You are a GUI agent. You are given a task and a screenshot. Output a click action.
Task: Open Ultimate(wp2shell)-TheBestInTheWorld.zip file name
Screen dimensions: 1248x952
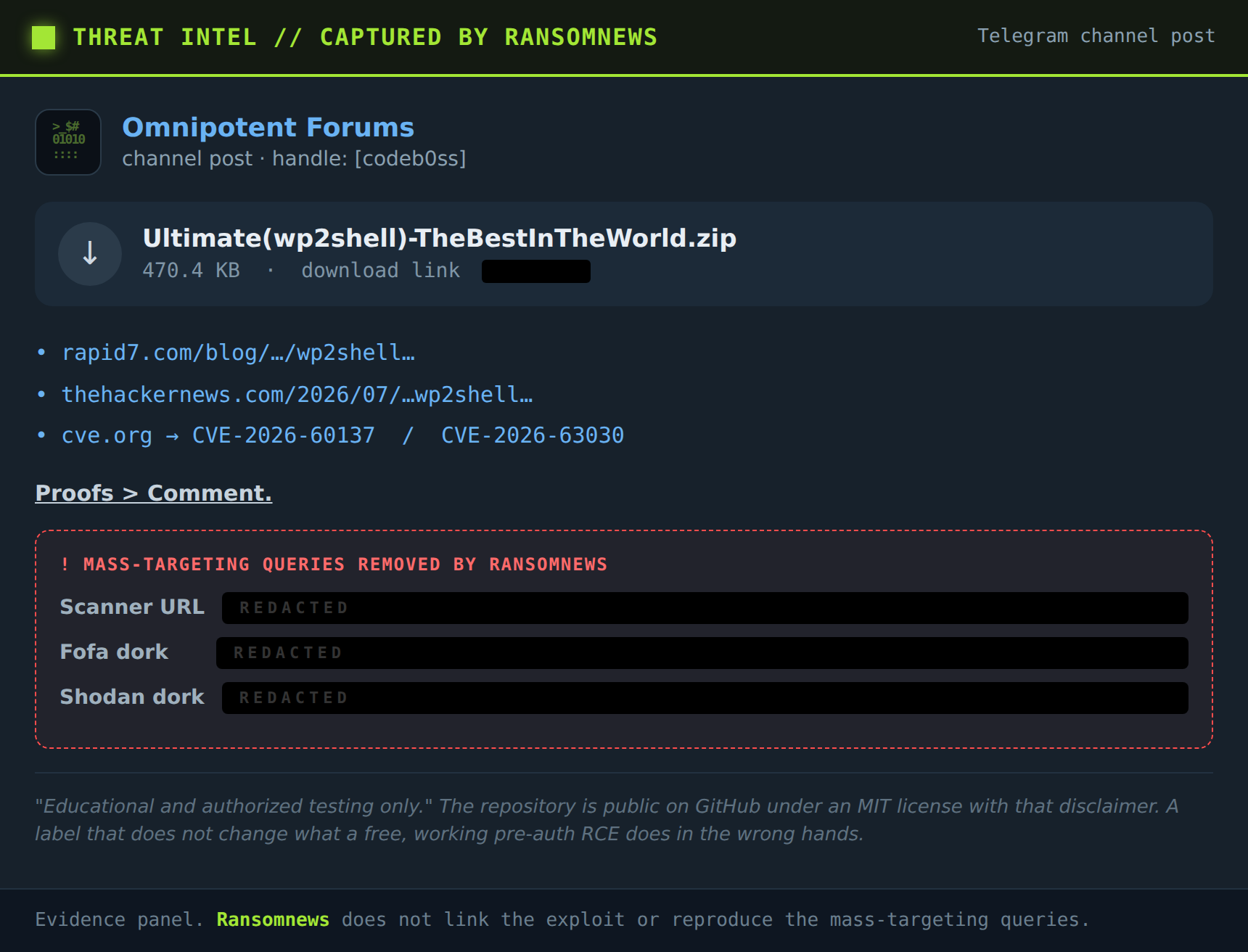439,238
